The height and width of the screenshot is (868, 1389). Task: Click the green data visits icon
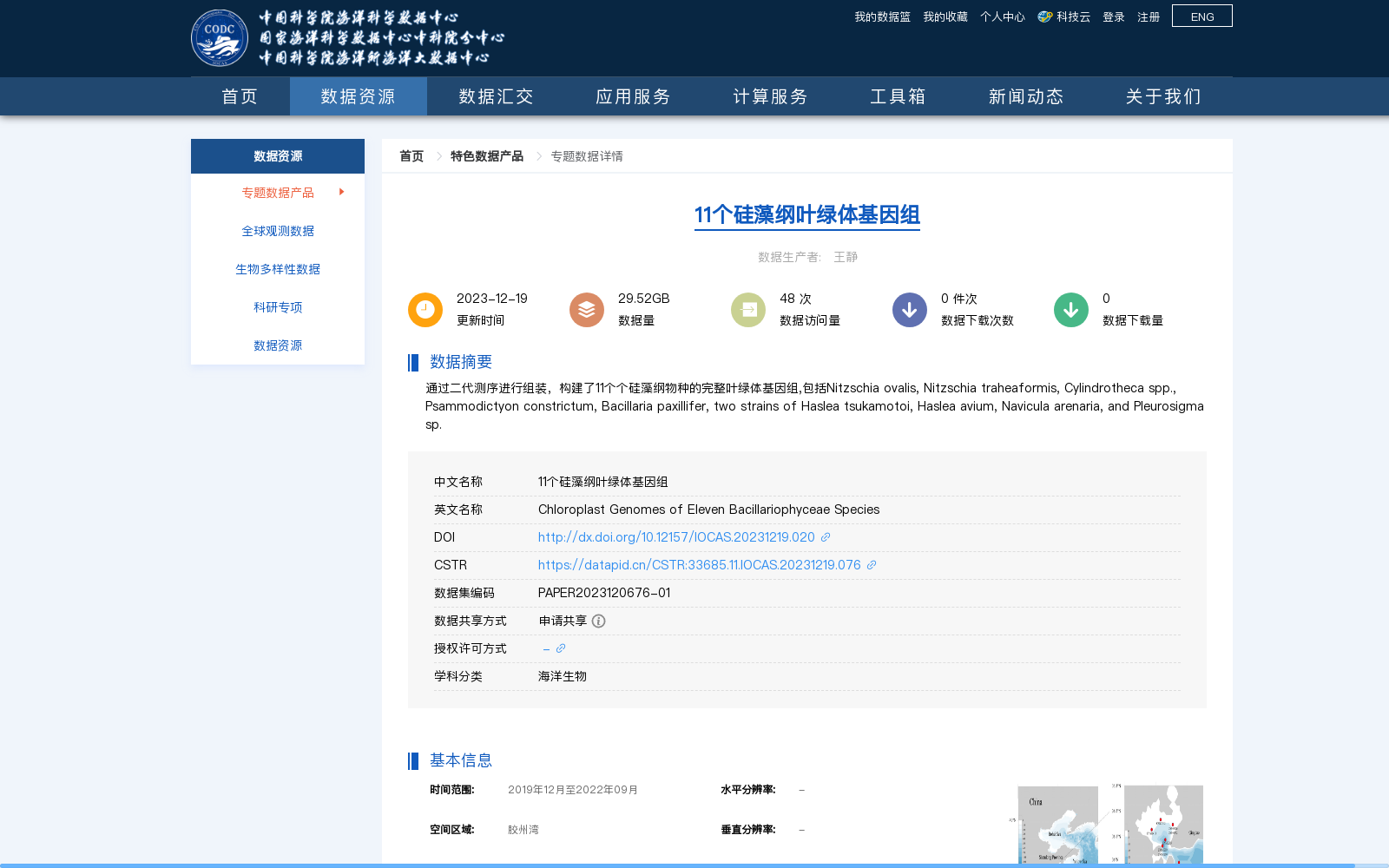(748, 310)
